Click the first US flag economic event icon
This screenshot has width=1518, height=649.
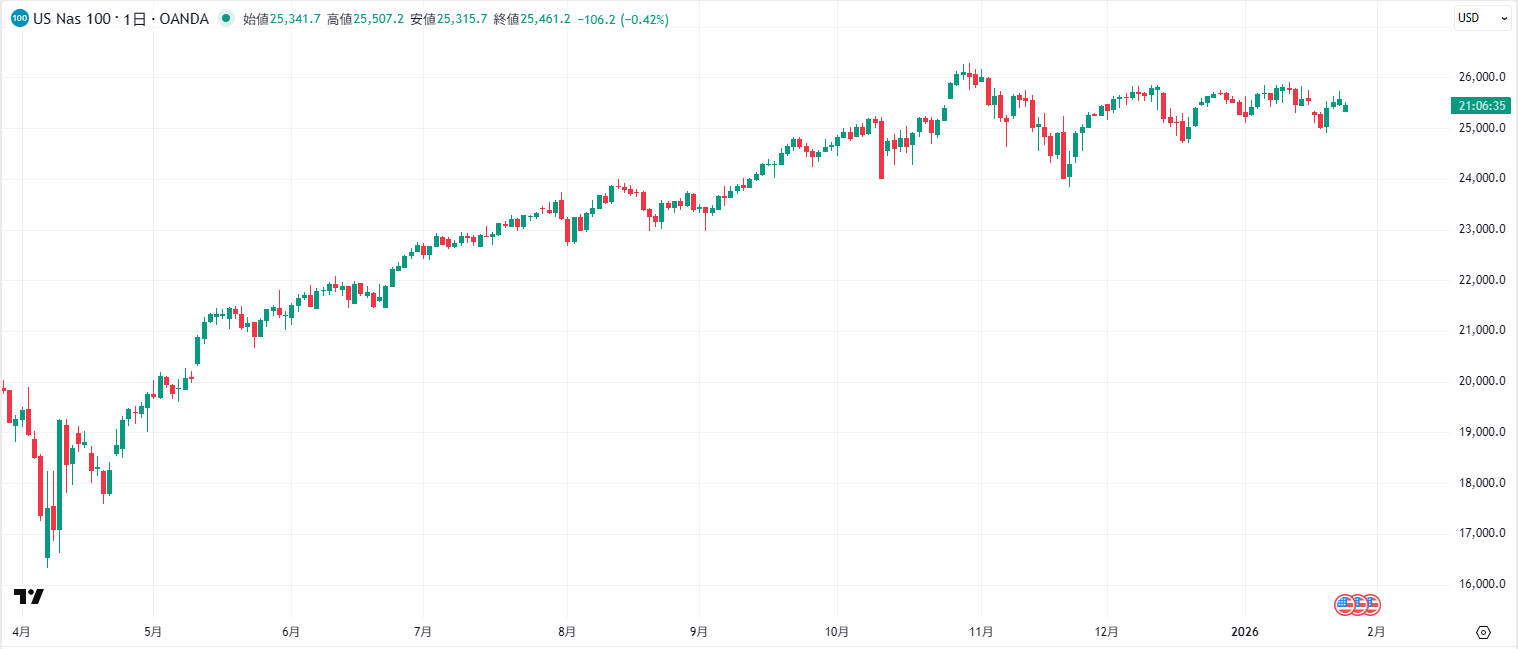click(x=1343, y=604)
